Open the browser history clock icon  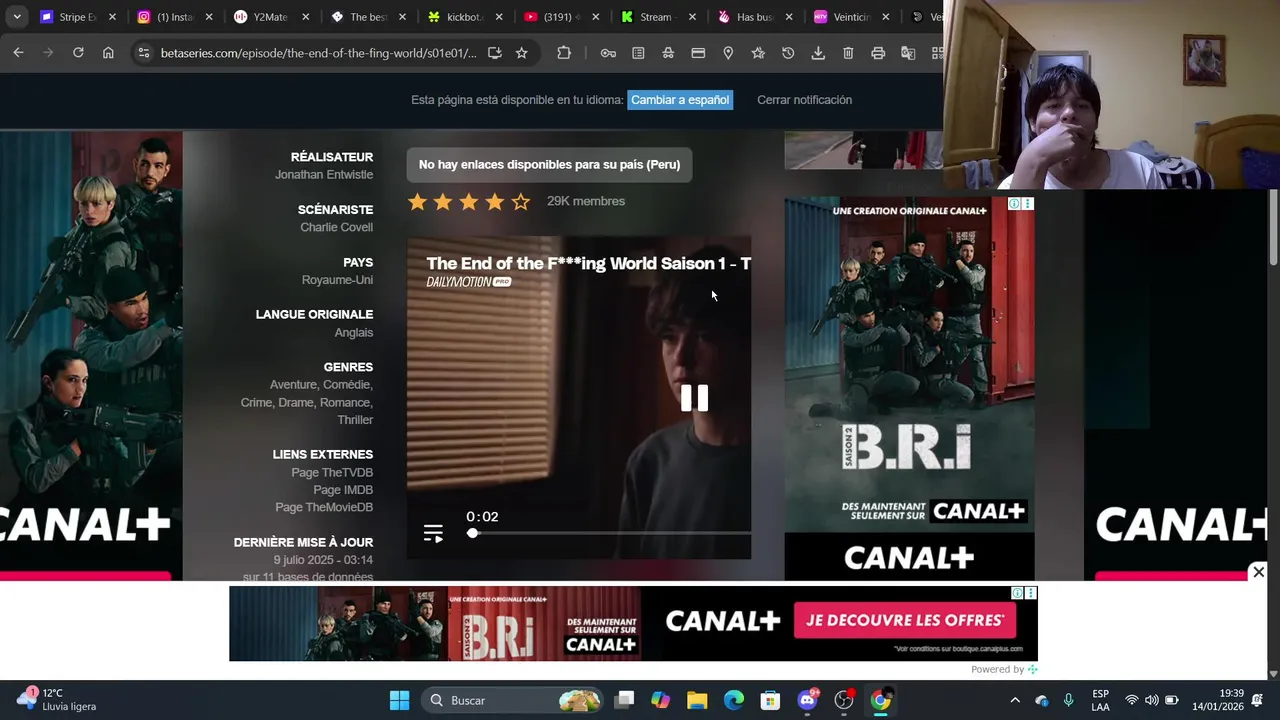788,53
